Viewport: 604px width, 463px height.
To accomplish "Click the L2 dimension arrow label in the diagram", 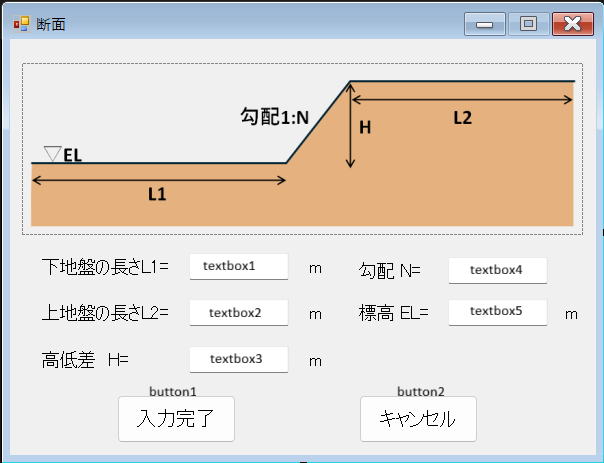I will (462, 117).
